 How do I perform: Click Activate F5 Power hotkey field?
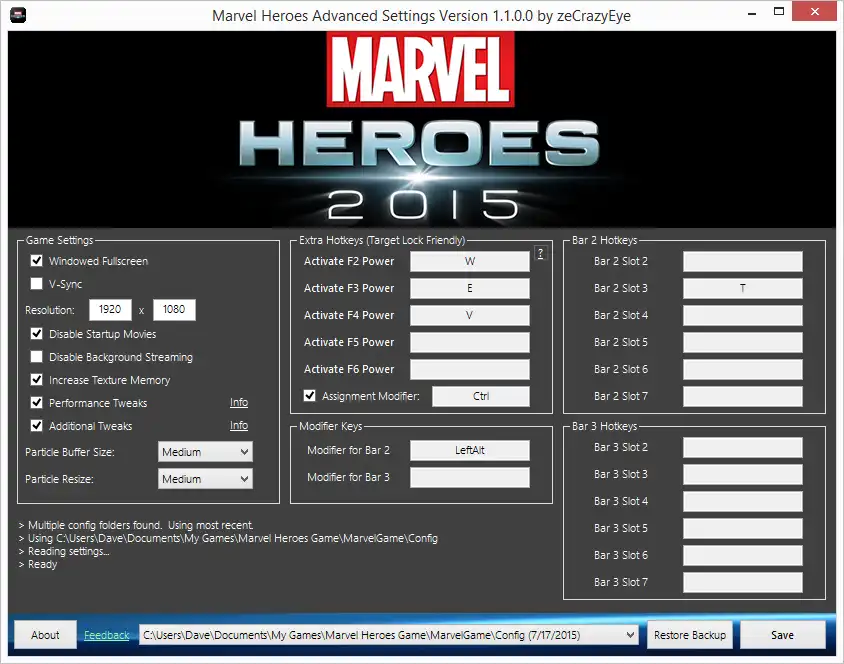pyautogui.click(x=469, y=342)
